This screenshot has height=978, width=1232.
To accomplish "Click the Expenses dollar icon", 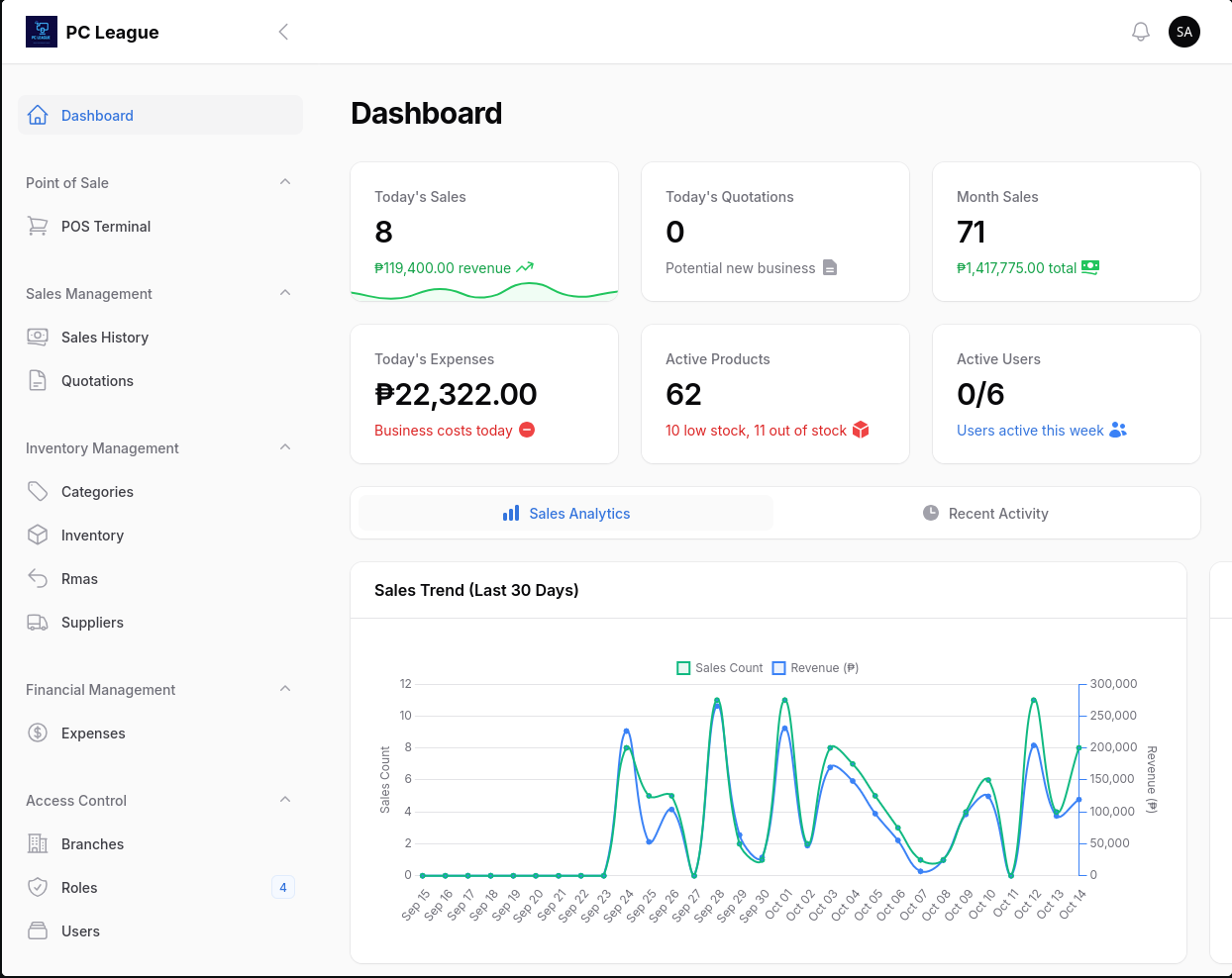I will coord(38,733).
